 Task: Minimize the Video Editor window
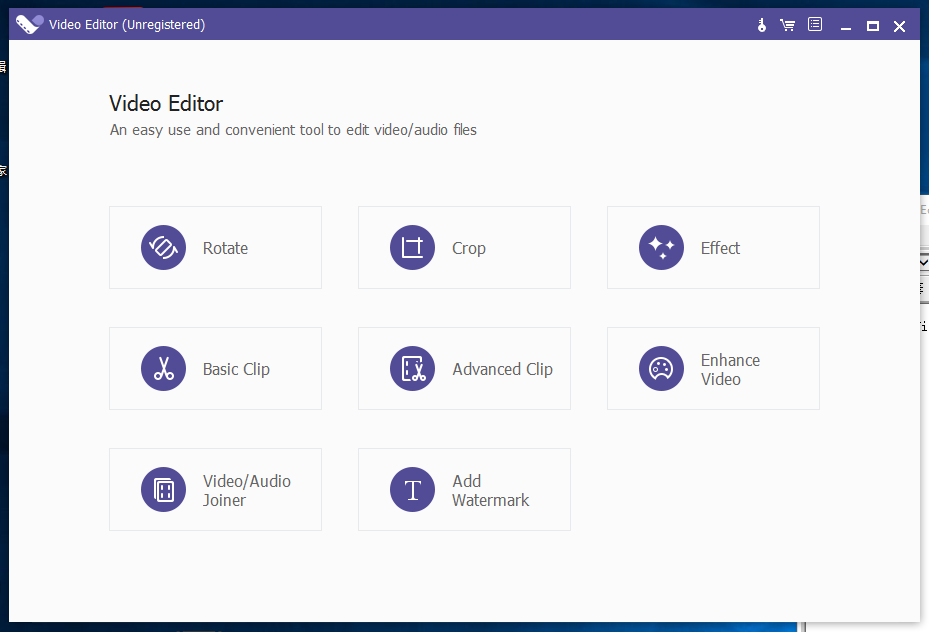click(x=846, y=26)
